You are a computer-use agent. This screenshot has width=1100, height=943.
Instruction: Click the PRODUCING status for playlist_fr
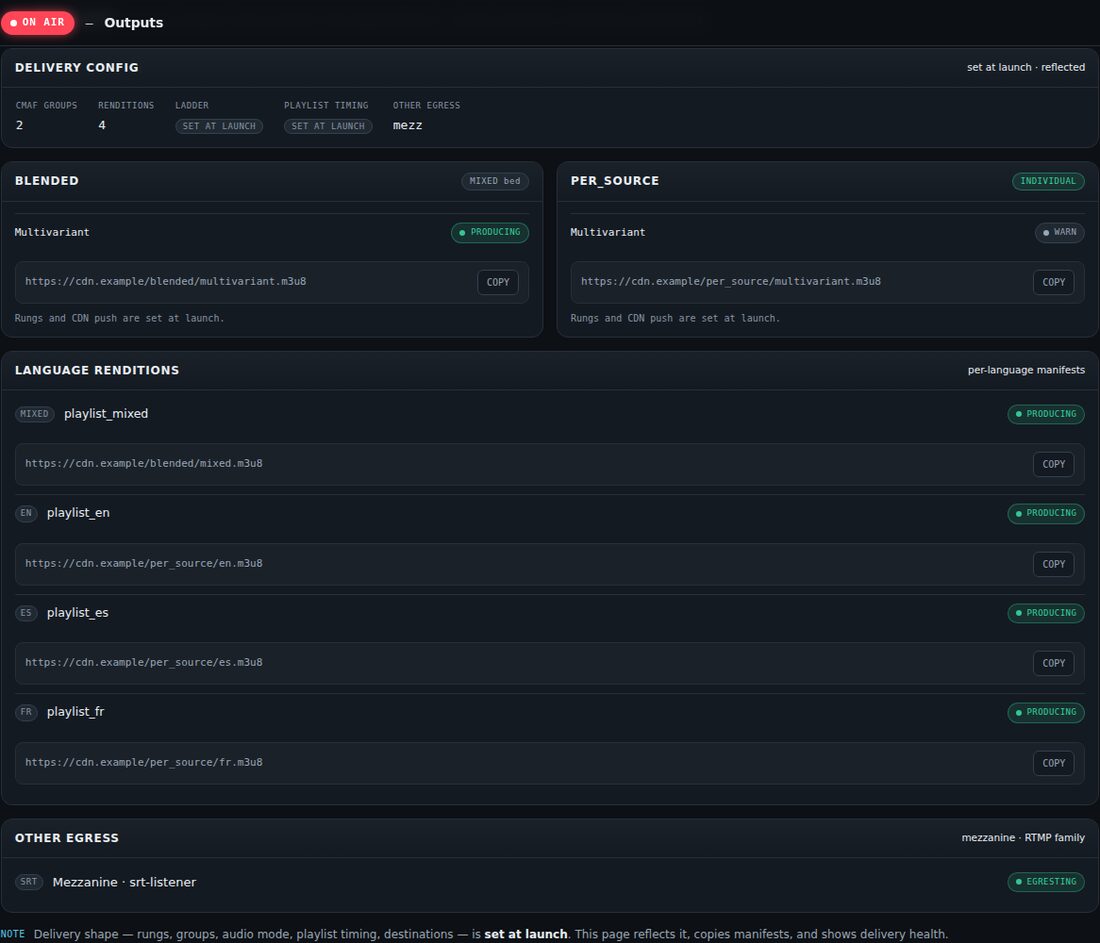(x=1046, y=712)
